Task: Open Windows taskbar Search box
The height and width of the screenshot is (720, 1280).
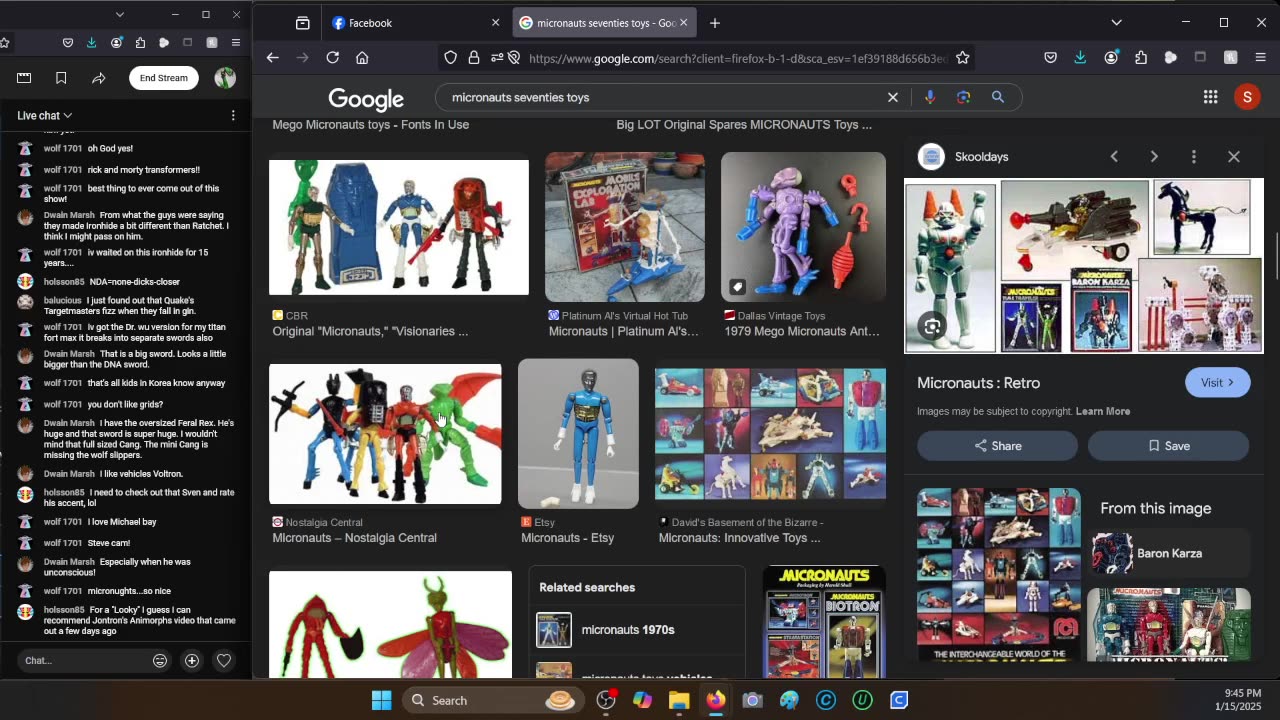Action: click(492, 700)
